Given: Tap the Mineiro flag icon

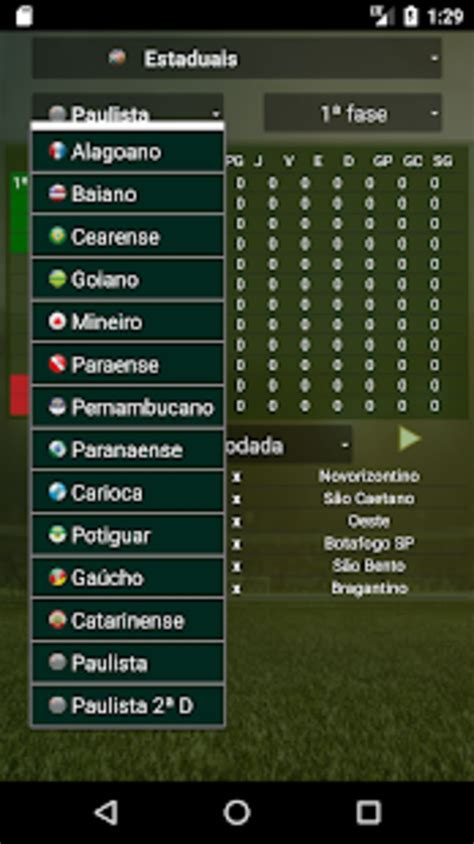Looking at the screenshot, I should [x=58, y=321].
